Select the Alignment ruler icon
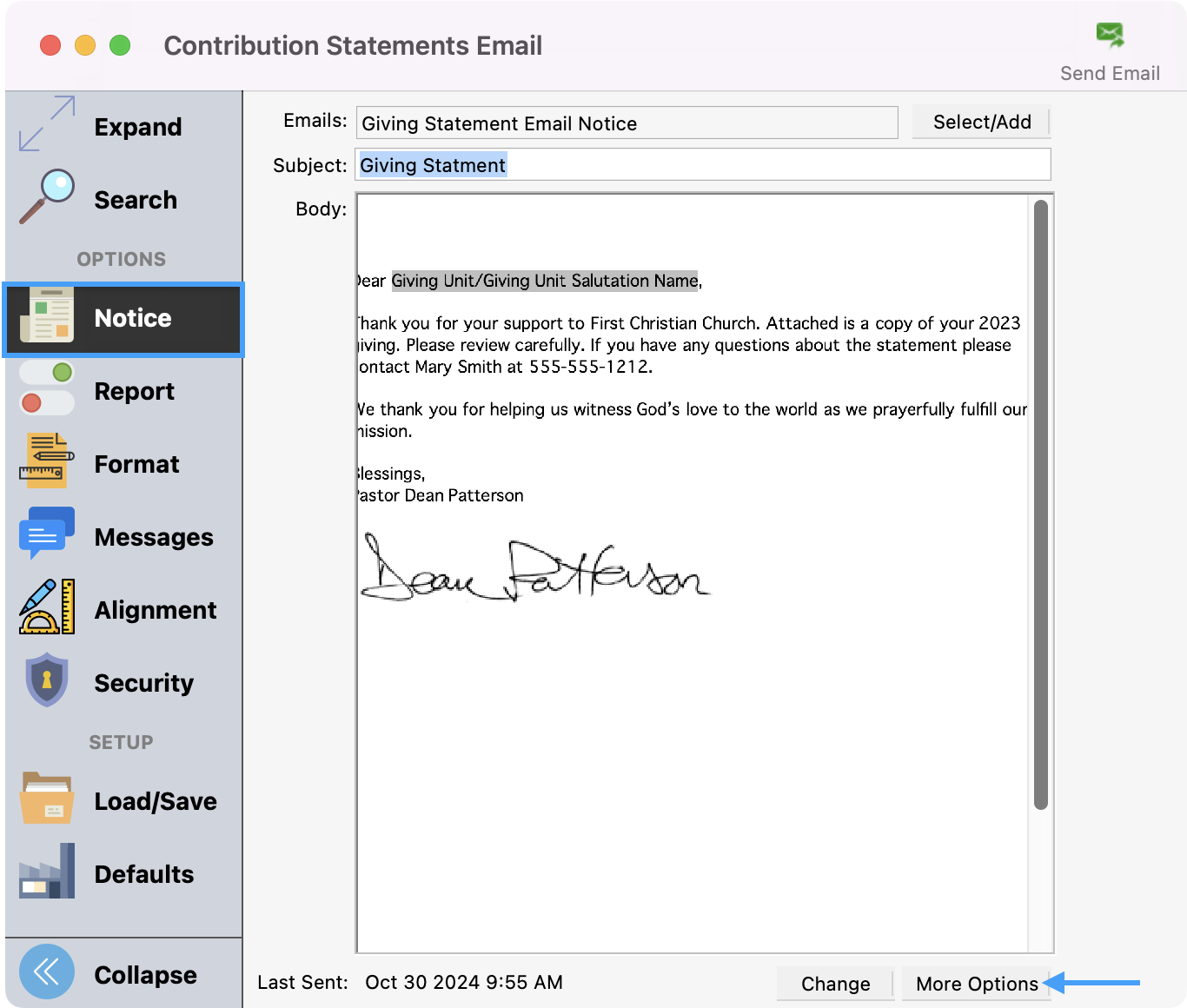 point(47,607)
